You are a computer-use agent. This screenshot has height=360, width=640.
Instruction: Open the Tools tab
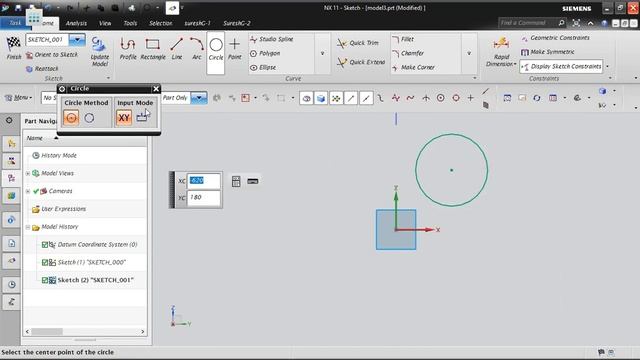pos(130,23)
